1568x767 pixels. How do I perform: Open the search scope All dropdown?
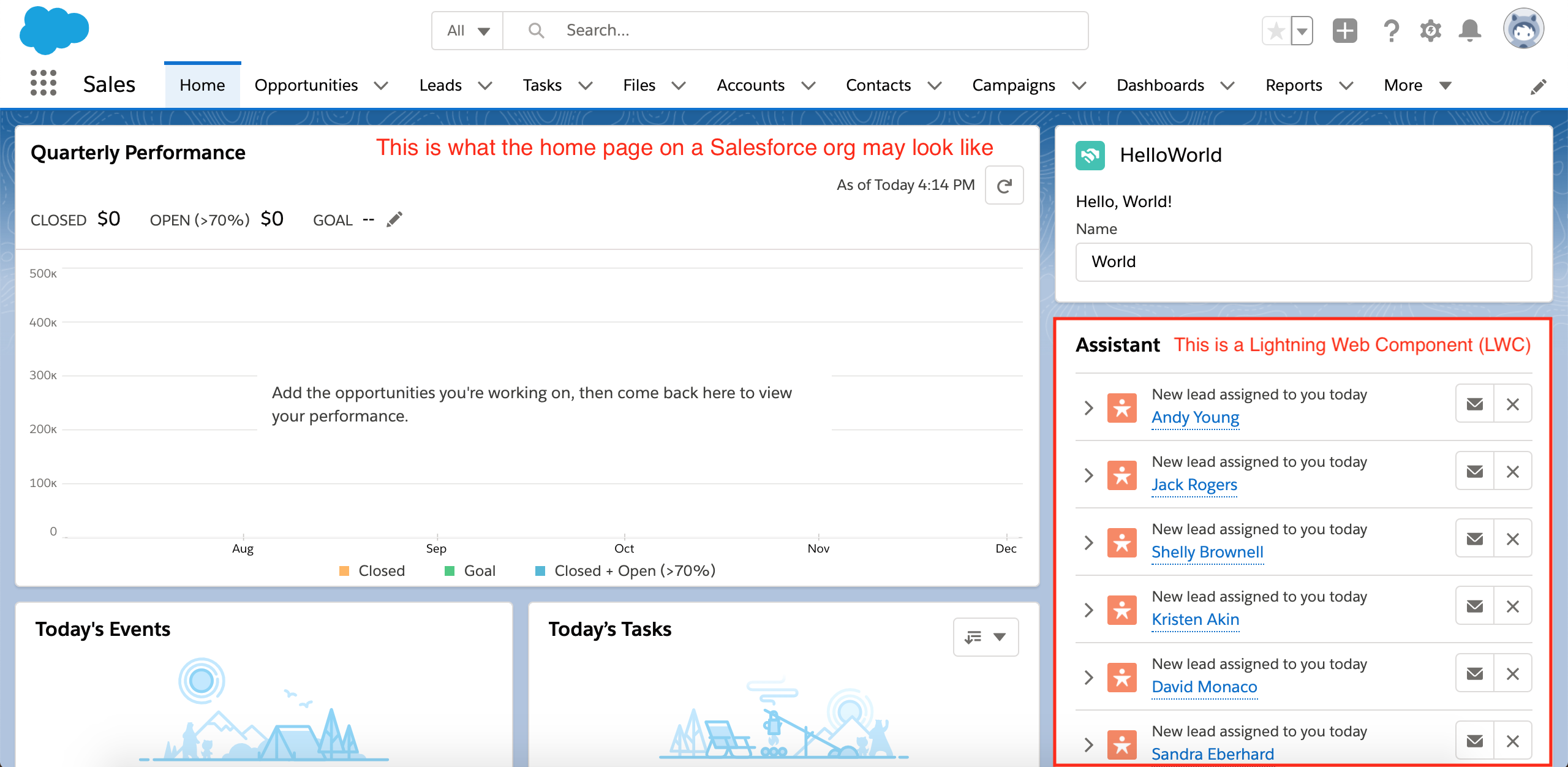(x=467, y=31)
